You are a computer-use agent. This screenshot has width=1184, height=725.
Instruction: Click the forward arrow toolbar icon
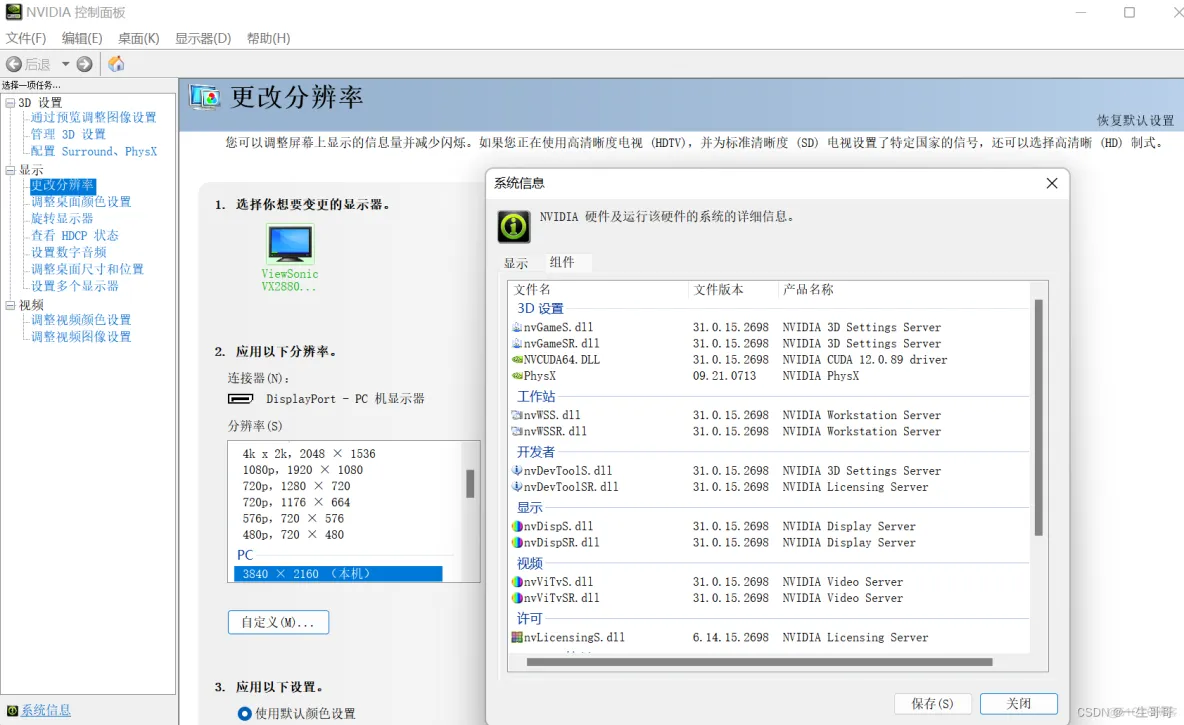click(x=85, y=64)
